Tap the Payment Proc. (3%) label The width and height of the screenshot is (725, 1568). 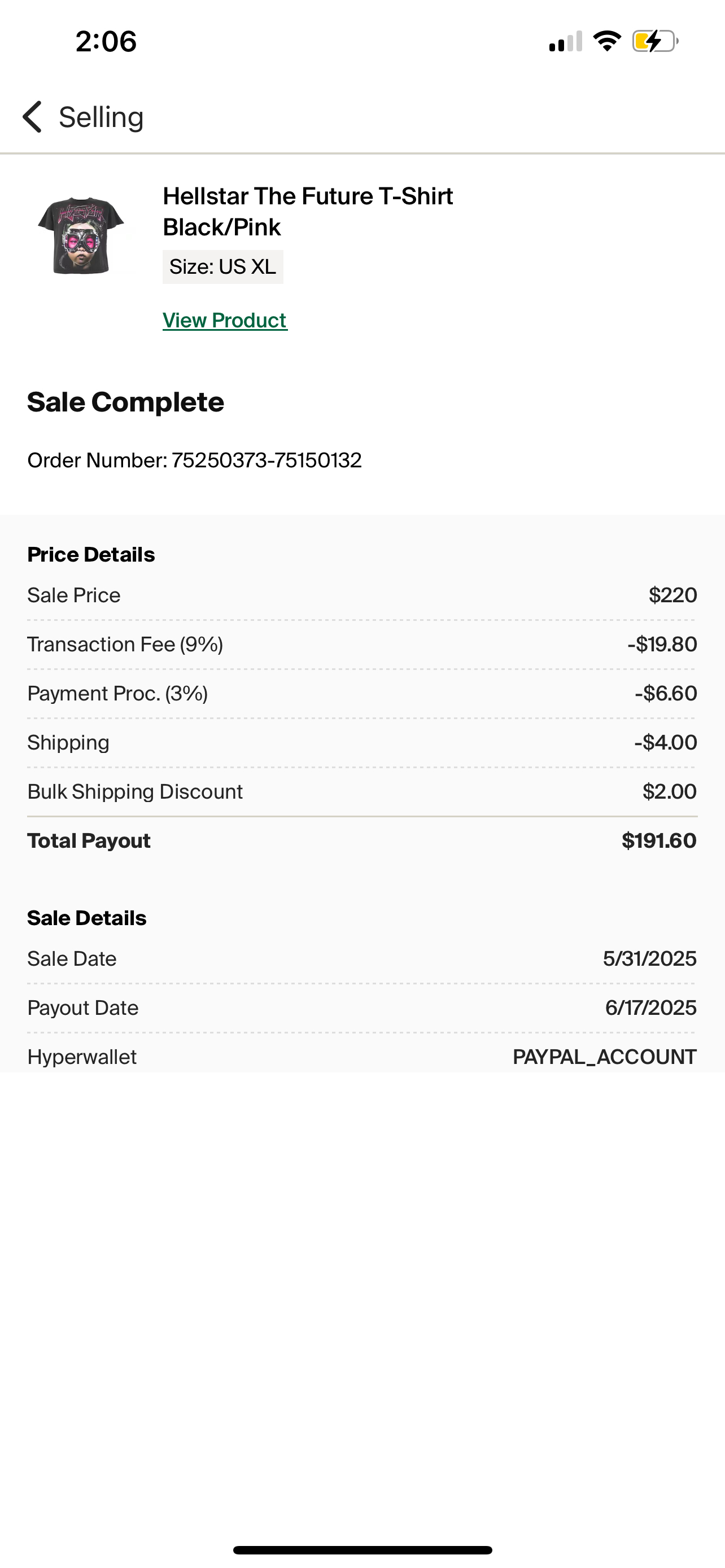pos(117,693)
